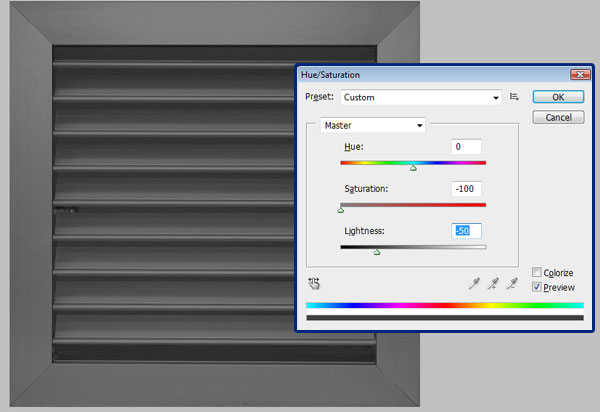The height and width of the screenshot is (412, 600).
Task: Click the Saturation slider handle
Action: coord(341,210)
